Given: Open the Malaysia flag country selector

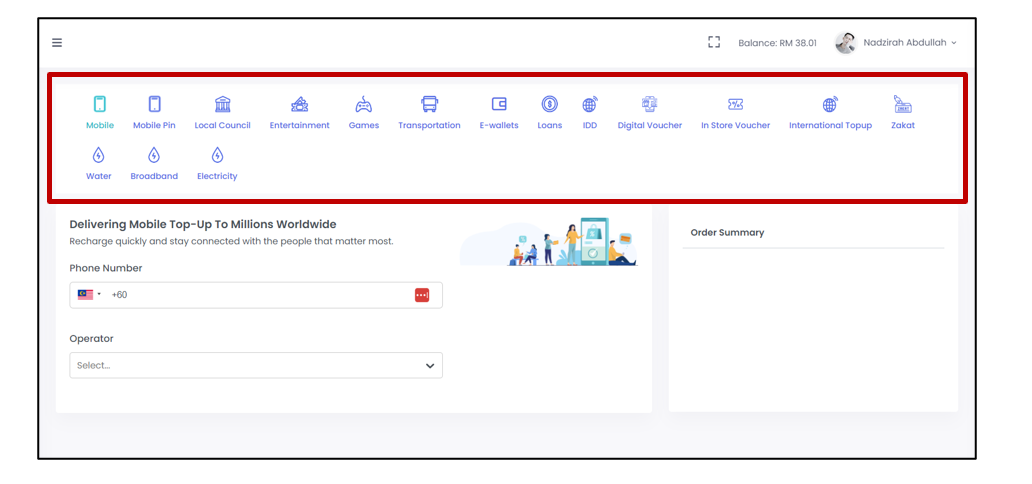Looking at the screenshot, I should [x=89, y=295].
